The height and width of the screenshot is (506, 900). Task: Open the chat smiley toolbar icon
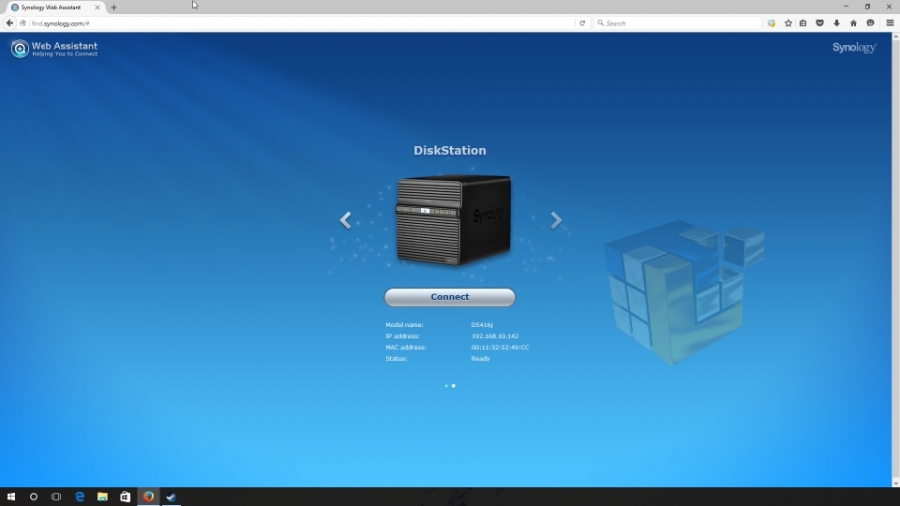[x=870, y=24]
